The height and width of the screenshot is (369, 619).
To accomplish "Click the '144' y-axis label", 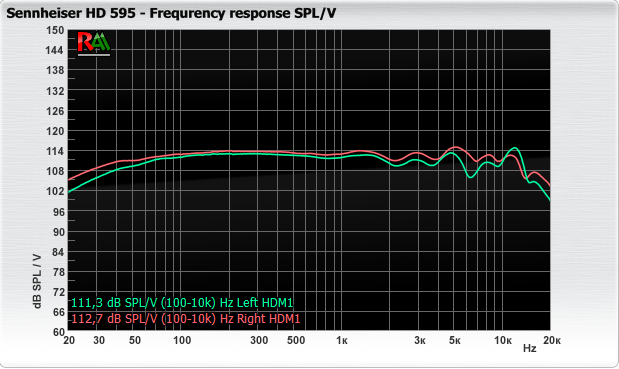I will pos(55,51).
